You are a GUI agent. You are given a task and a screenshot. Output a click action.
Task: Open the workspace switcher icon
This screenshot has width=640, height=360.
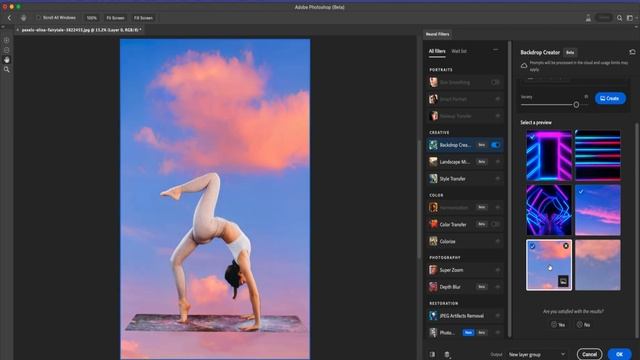pyautogui.click(x=630, y=18)
